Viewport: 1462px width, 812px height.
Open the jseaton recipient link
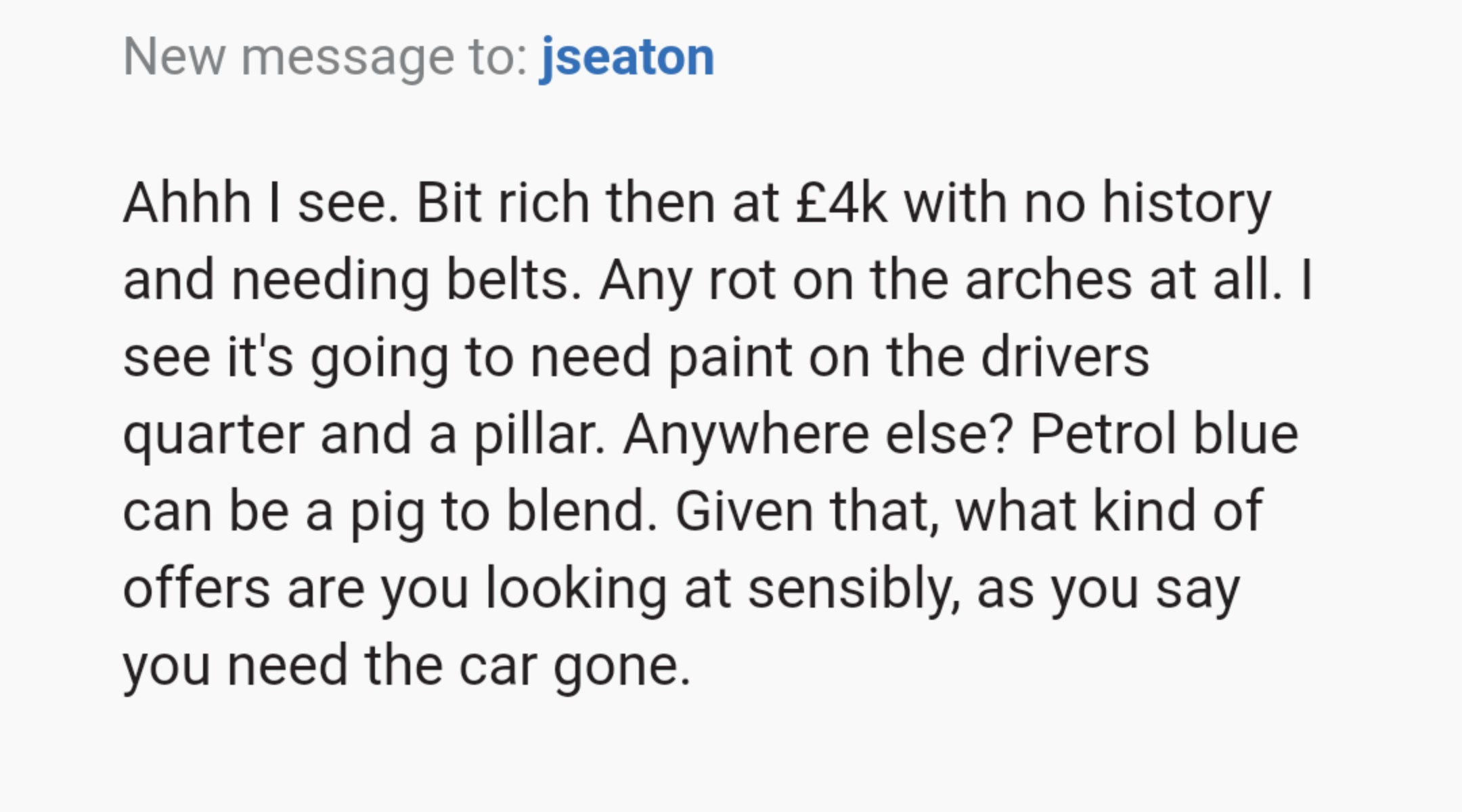click(x=627, y=58)
